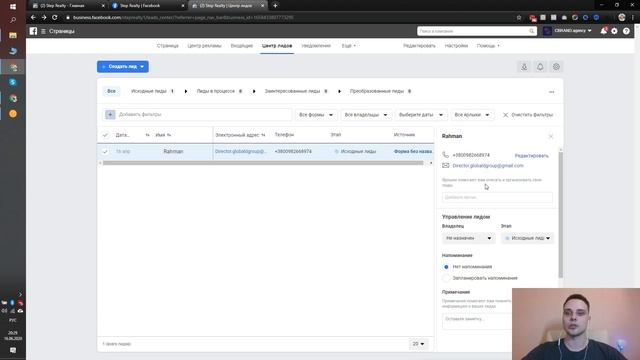Open Создать лид dropdown button
Image resolution: width=640 pixels, height=360 pixels.
(x=123, y=67)
